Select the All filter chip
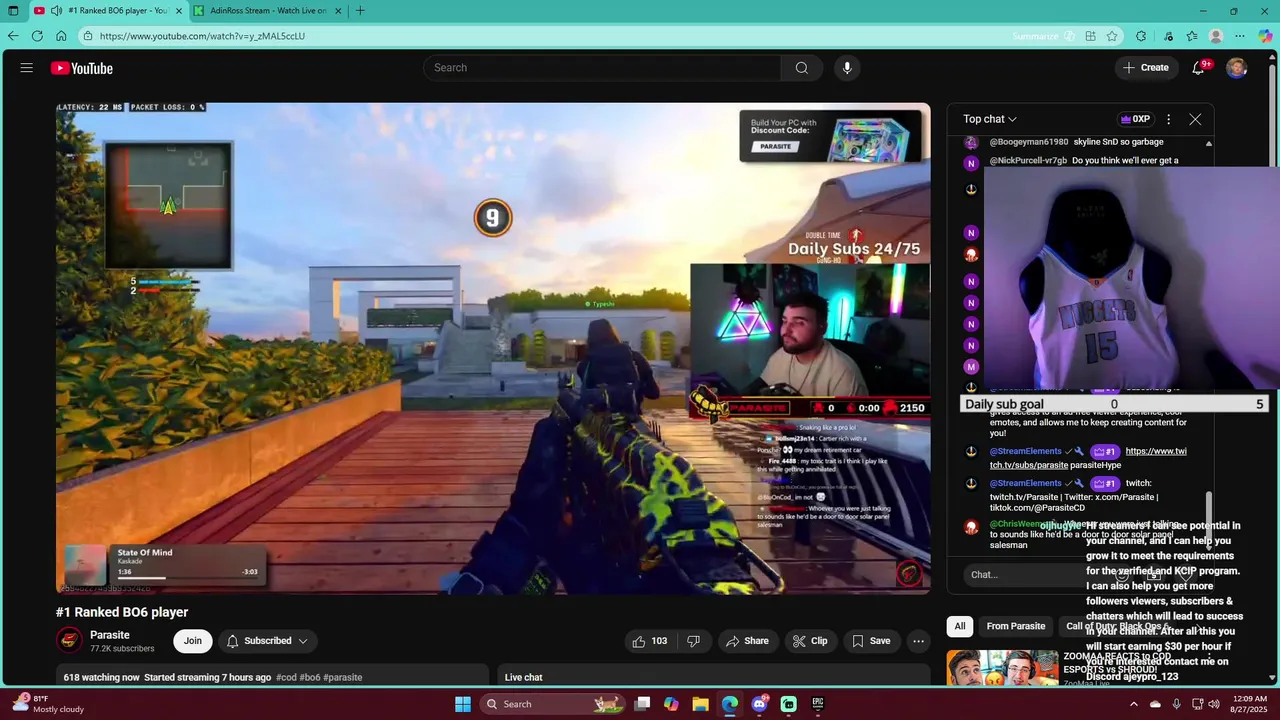The height and width of the screenshot is (720, 1280). click(960, 626)
